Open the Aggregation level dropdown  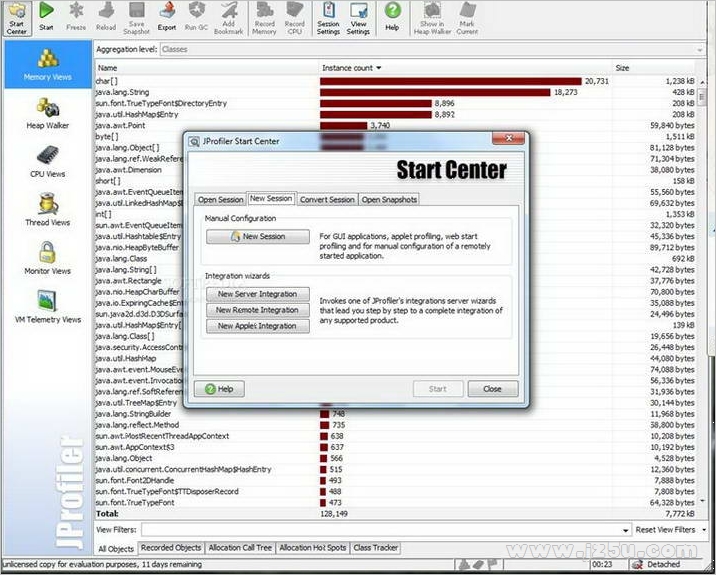click(432, 49)
